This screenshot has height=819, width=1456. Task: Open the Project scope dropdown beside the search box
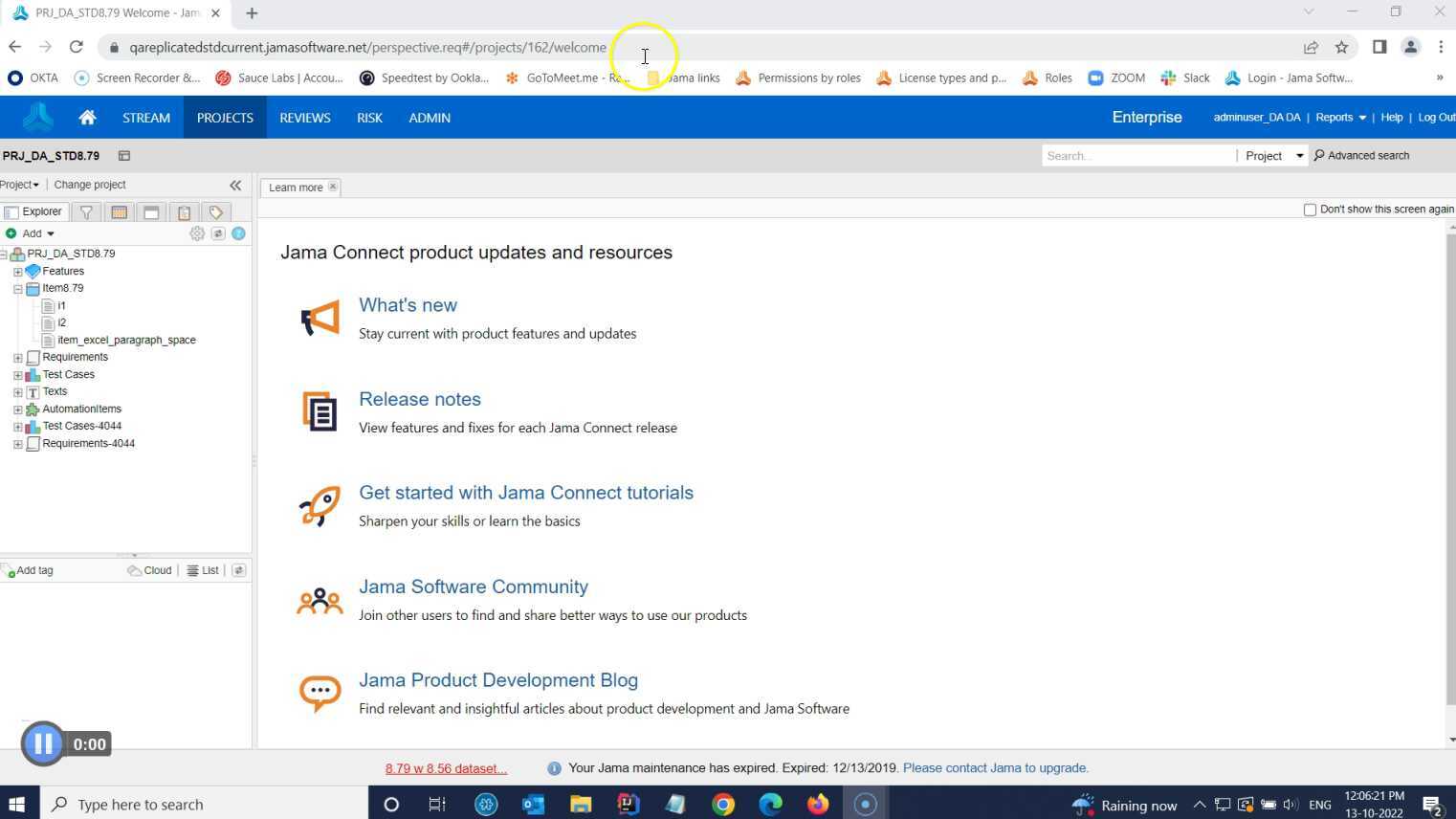[x=1273, y=156]
